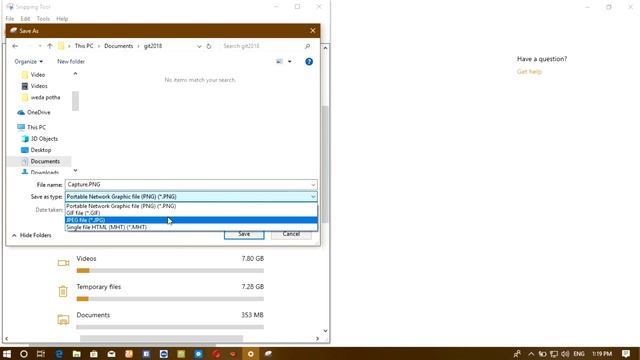640x360 pixels.
Task: Select Videos in the navigation pane
Action: pos(35,86)
